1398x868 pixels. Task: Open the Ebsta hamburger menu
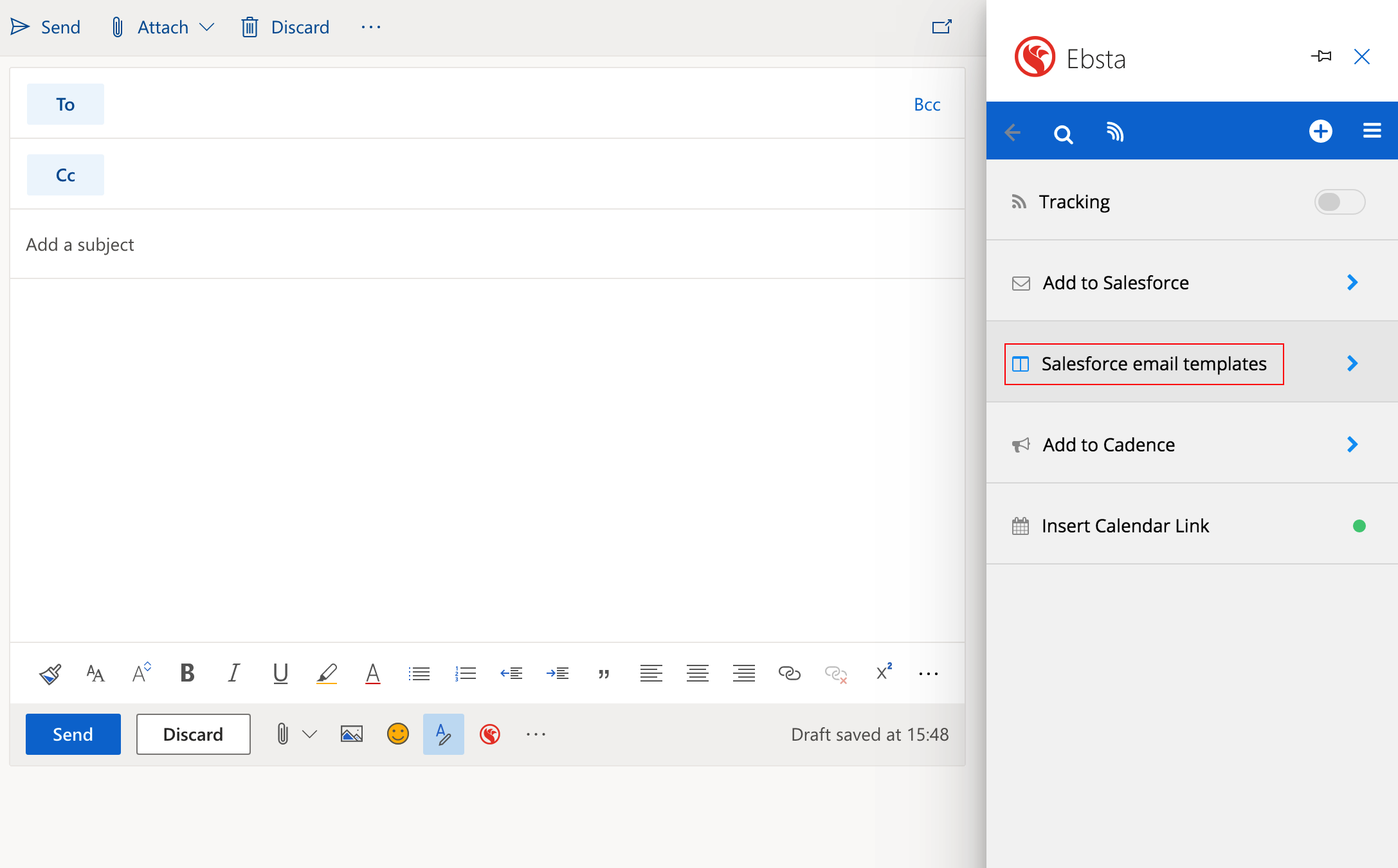tap(1372, 131)
